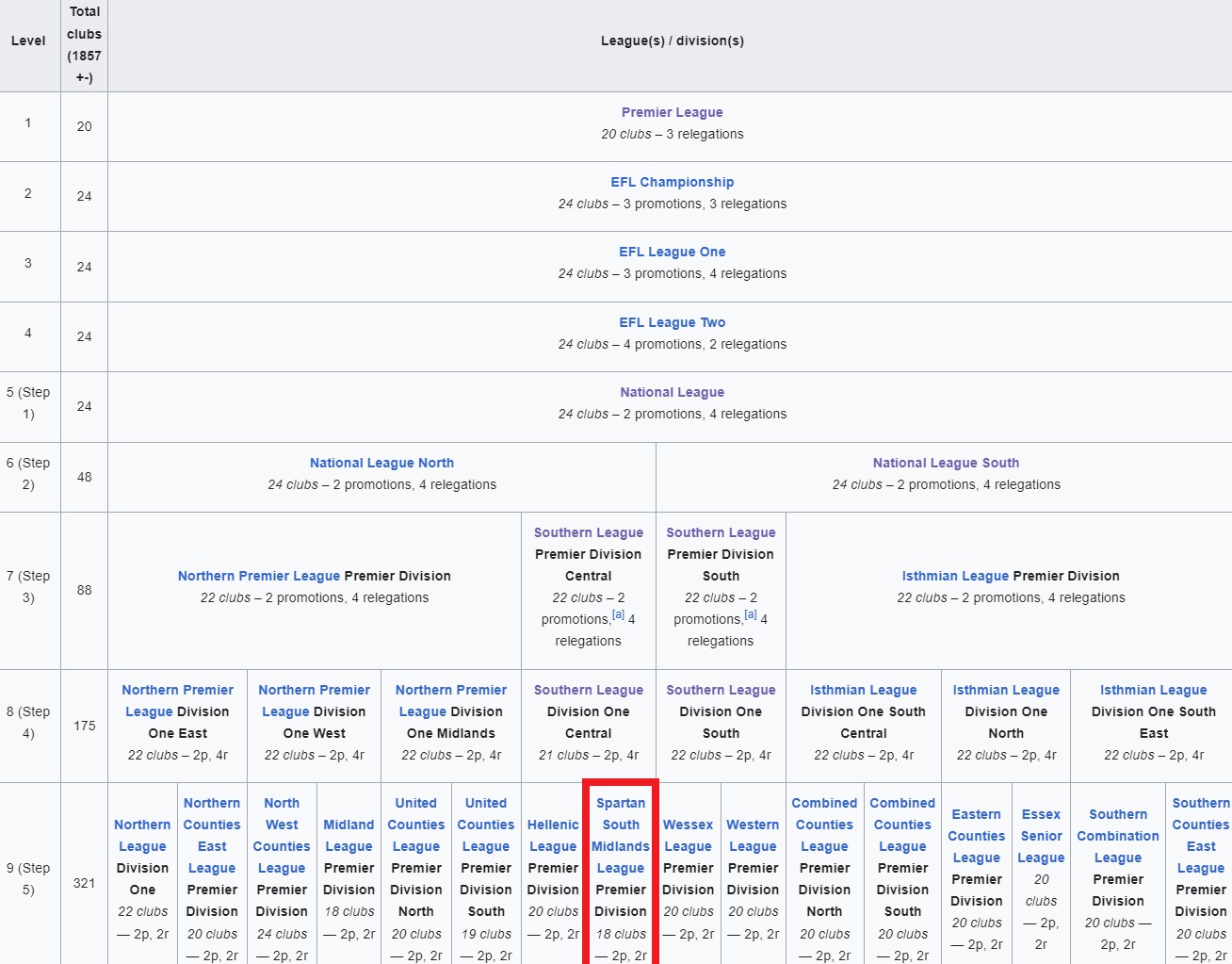The height and width of the screenshot is (964, 1232).
Task: Click Southern League link above Division One Central
Action: [589, 690]
